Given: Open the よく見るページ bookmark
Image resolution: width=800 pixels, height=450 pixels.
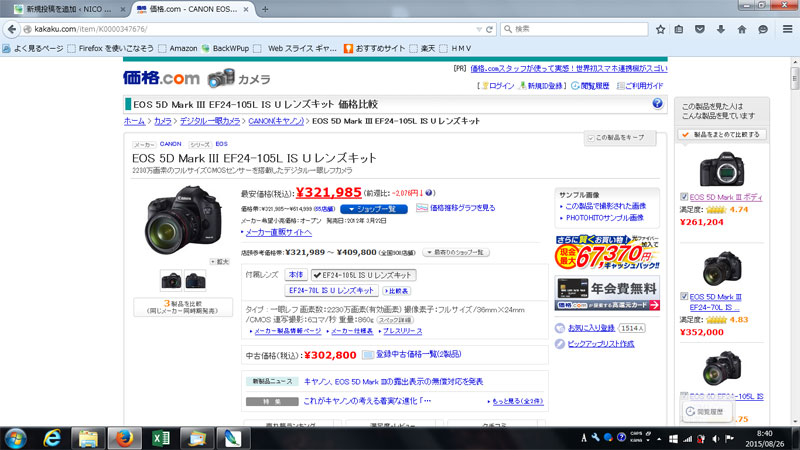Looking at the screenshot, I should (33, 48).
